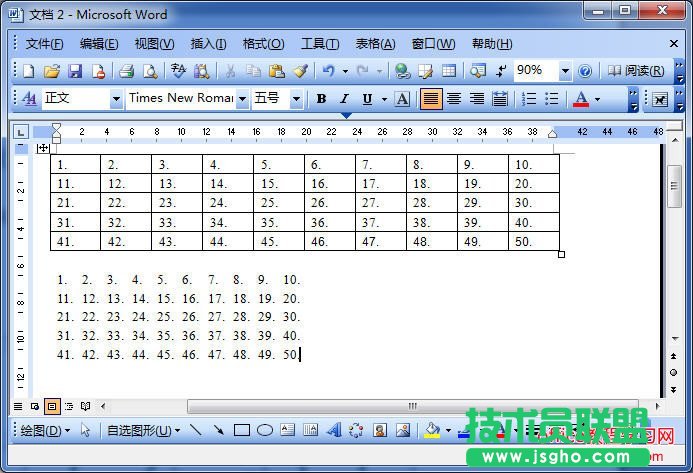Open the Undo history dropdown arrow
The image size is (693, 473).
tap(345, 71)
